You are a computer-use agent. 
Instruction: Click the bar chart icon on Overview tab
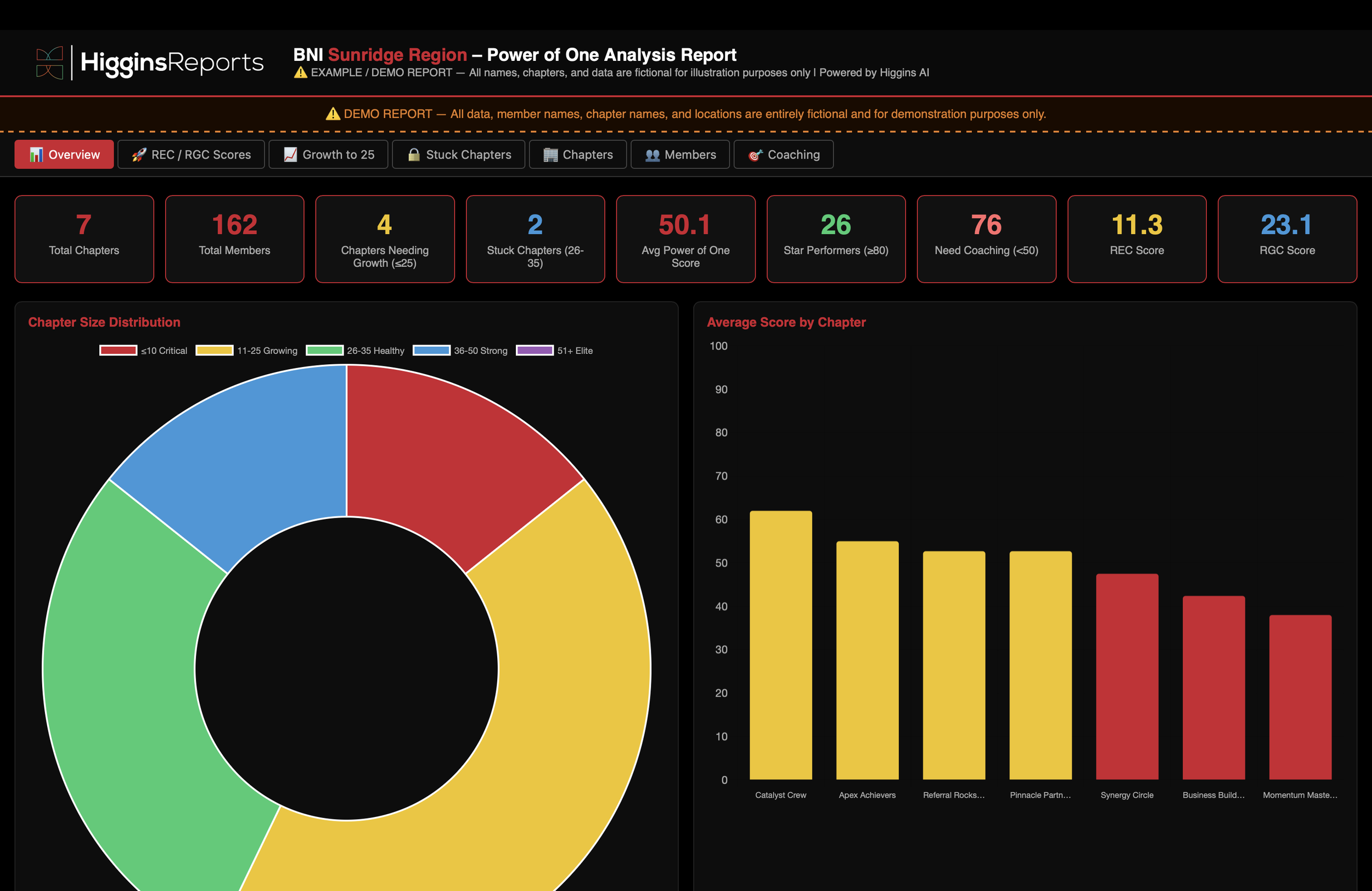point(36,155)
